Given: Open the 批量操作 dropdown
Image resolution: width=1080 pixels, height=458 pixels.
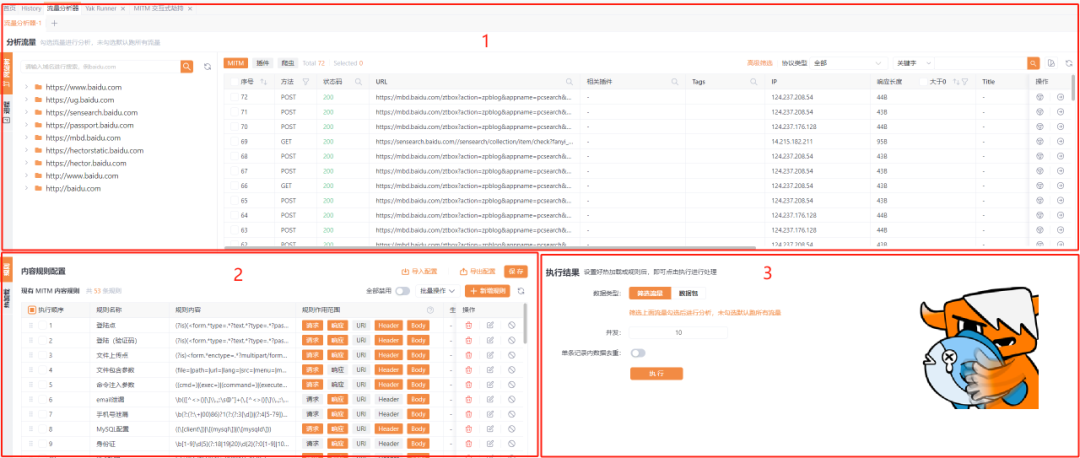Looking at the screenshot, I should click(439, 291).
